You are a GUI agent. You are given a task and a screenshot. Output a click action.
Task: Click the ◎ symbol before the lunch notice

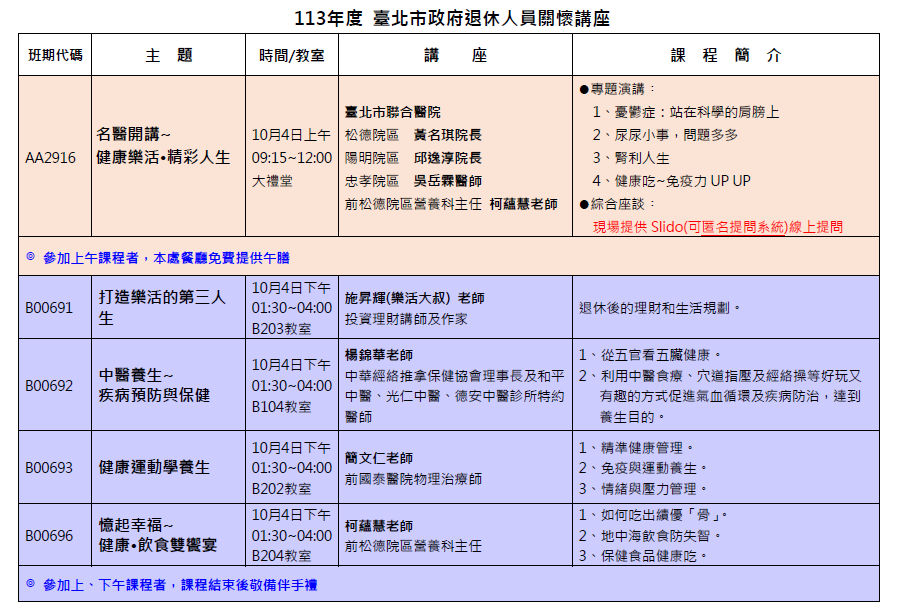point(30,257)
